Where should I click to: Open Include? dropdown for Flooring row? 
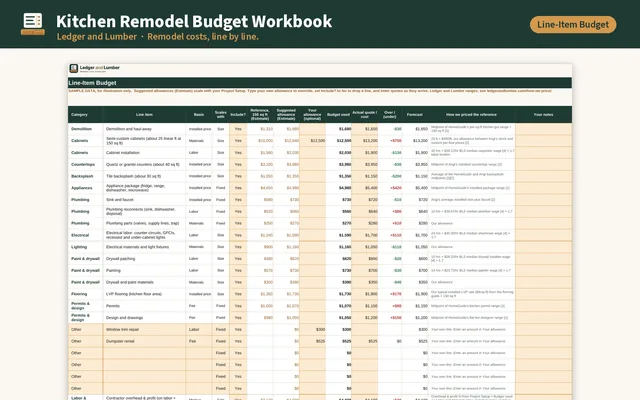238,294
